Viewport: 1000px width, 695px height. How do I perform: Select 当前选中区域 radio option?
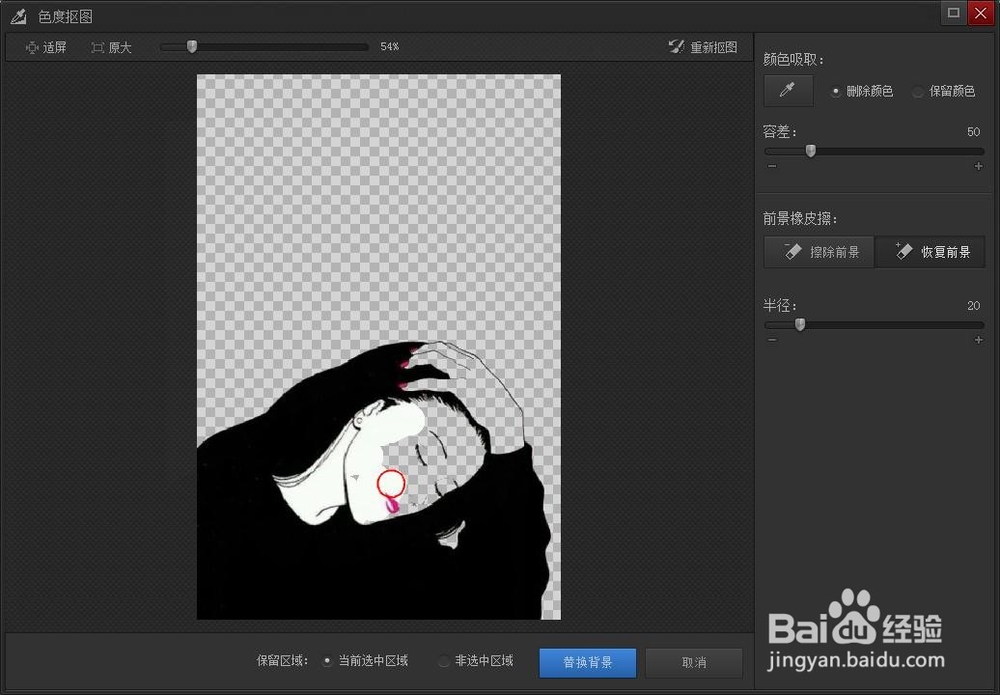[365, 661]
